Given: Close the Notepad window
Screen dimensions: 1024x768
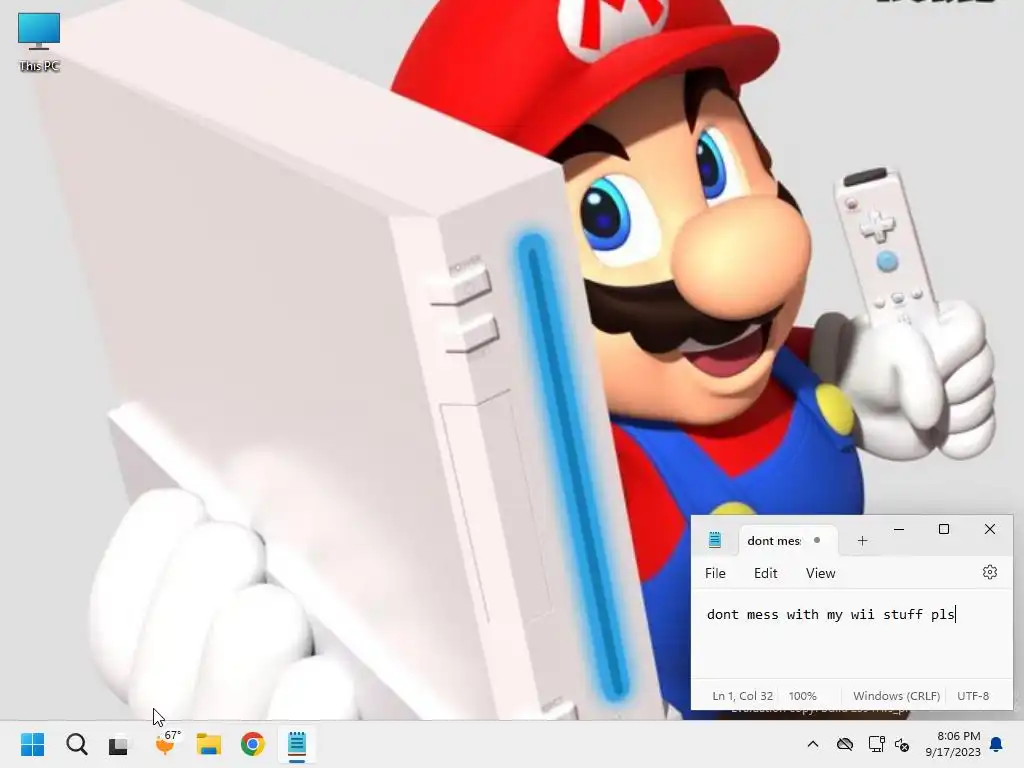Looking at the screenshot, I should [989, 529].
